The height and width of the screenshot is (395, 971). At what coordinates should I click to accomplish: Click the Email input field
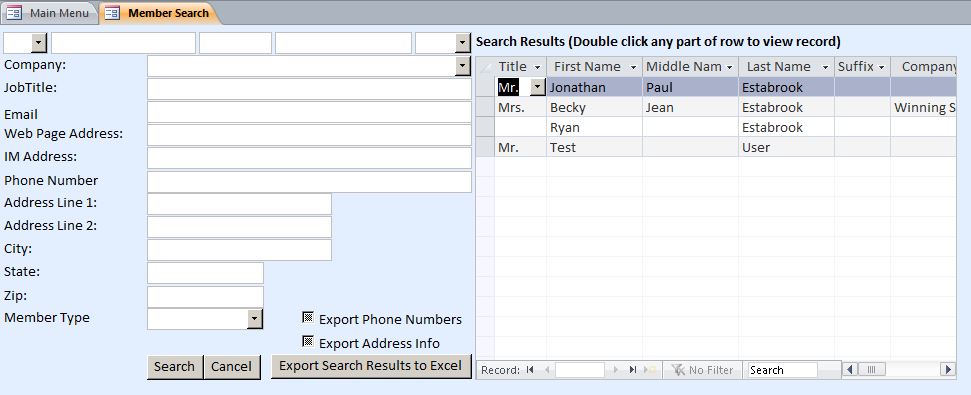coord(309,112)
